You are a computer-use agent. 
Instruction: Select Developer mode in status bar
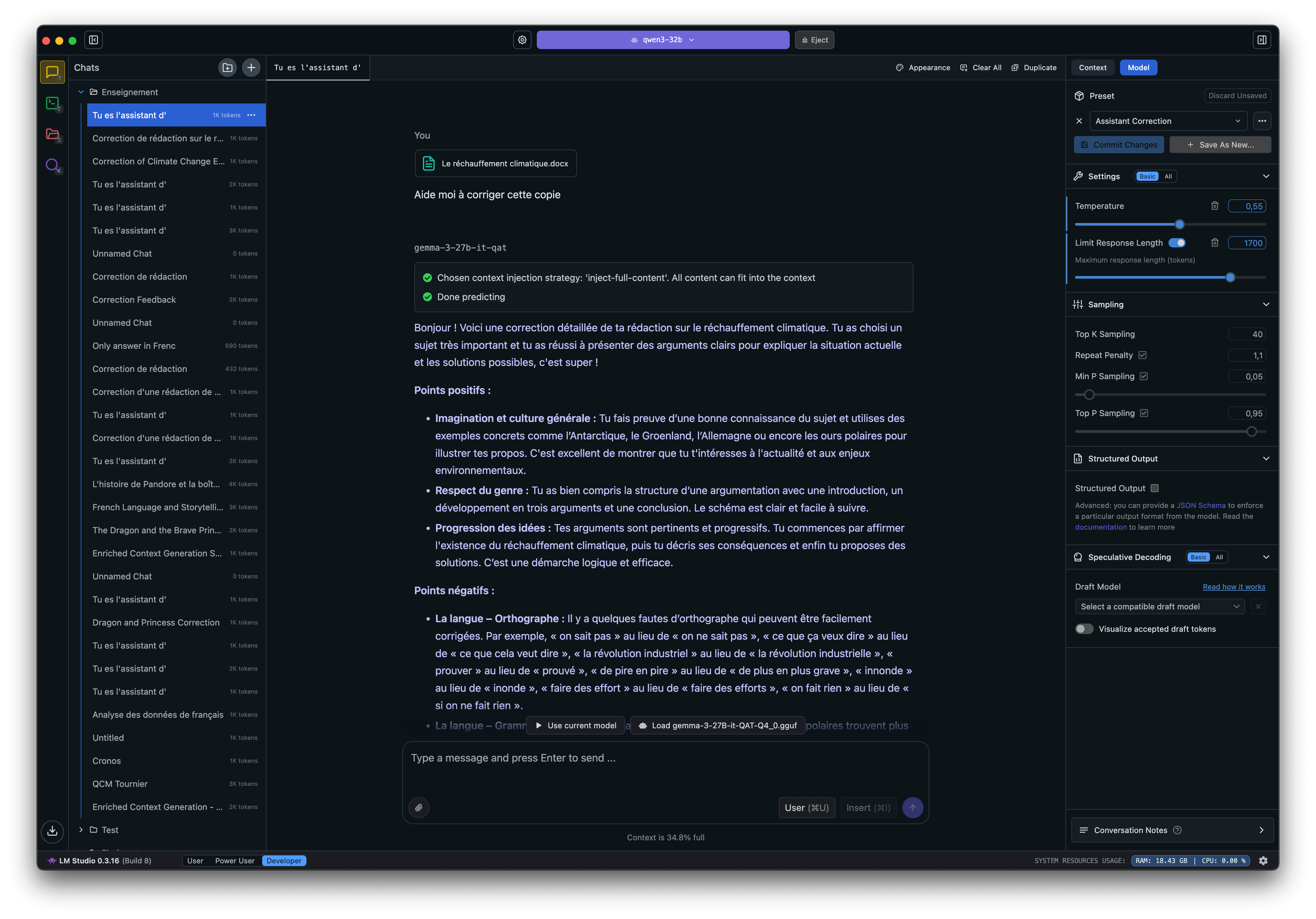284,860
